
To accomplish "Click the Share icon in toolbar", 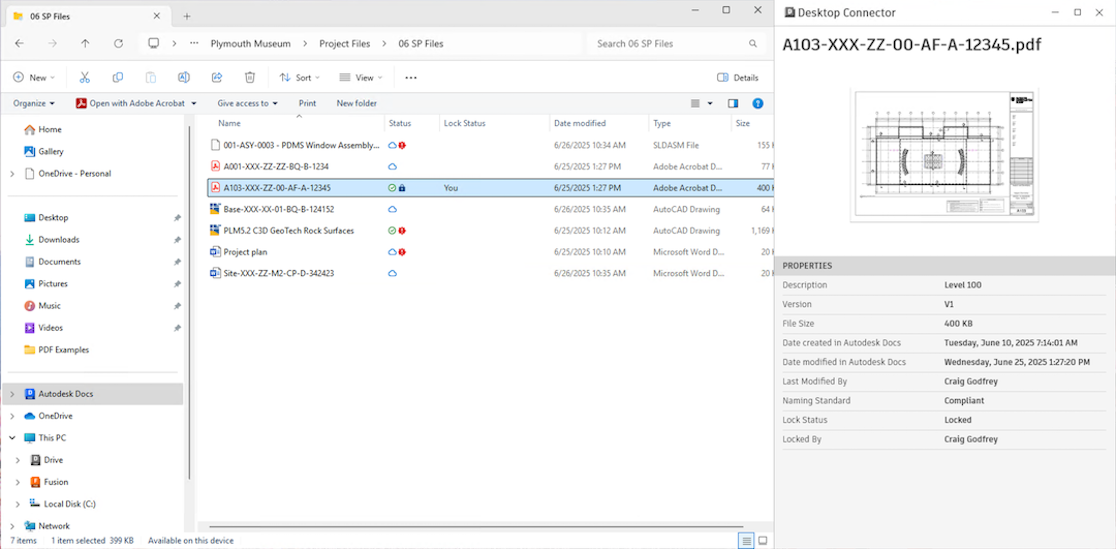I will click(217, 78).
